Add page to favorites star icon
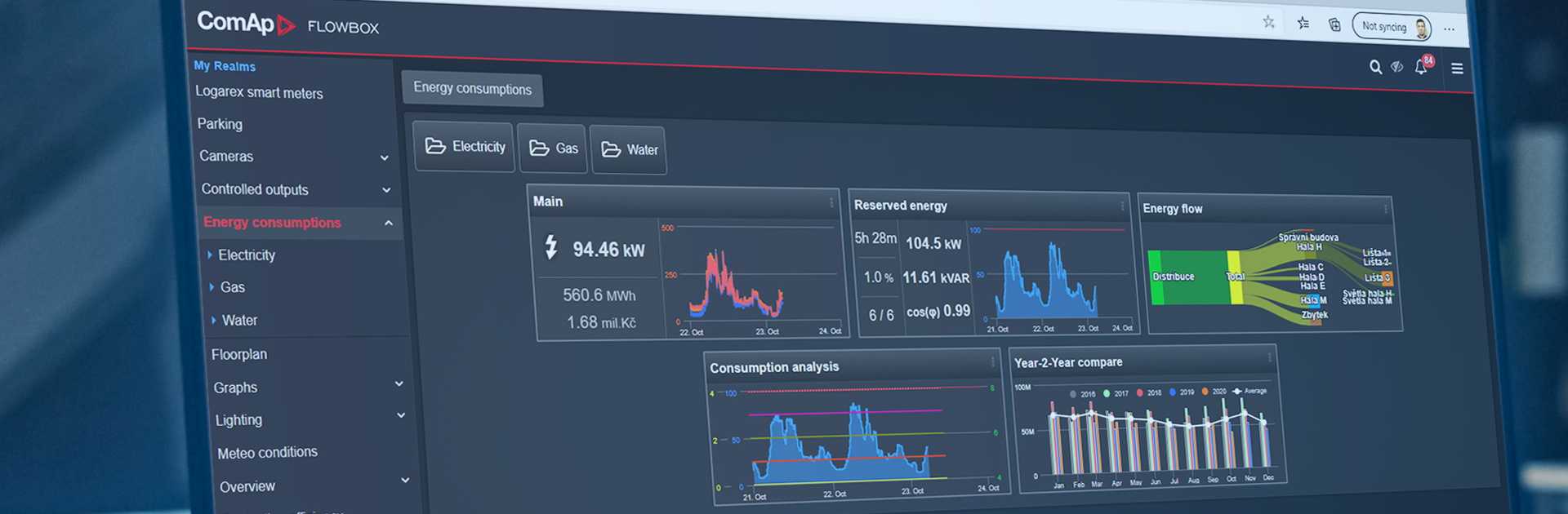 (x=1268, y=22)
